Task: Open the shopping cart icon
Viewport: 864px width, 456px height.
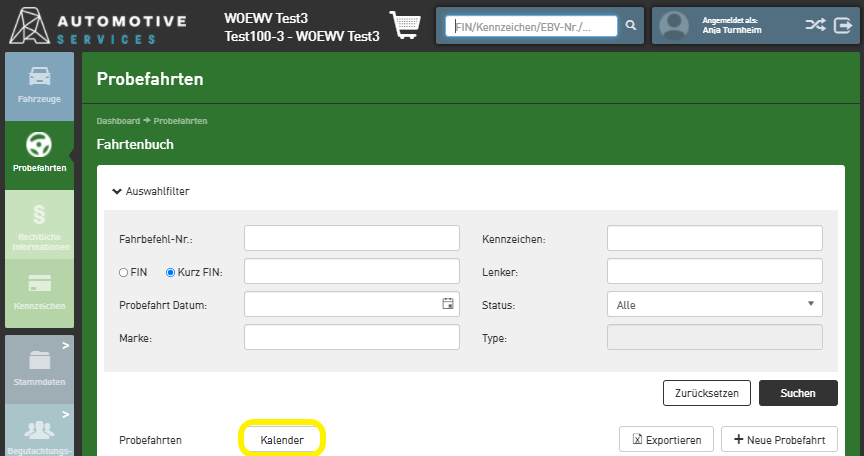Action: click(x=404, y=26)
